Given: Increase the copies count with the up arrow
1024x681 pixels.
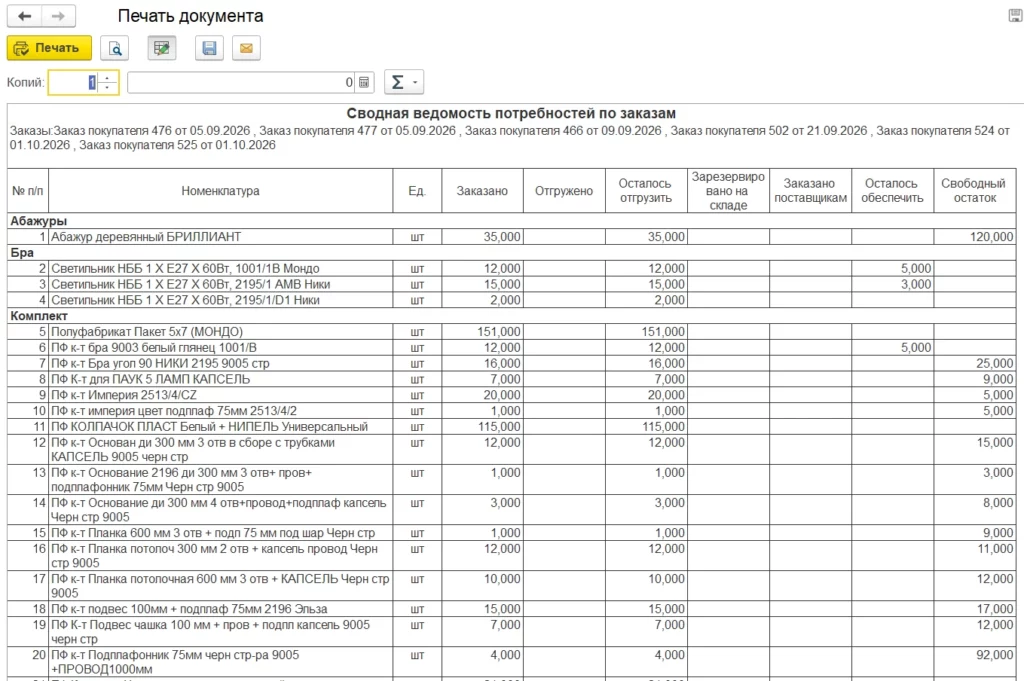Looking at the screenshot, I should tap(108, 77).
